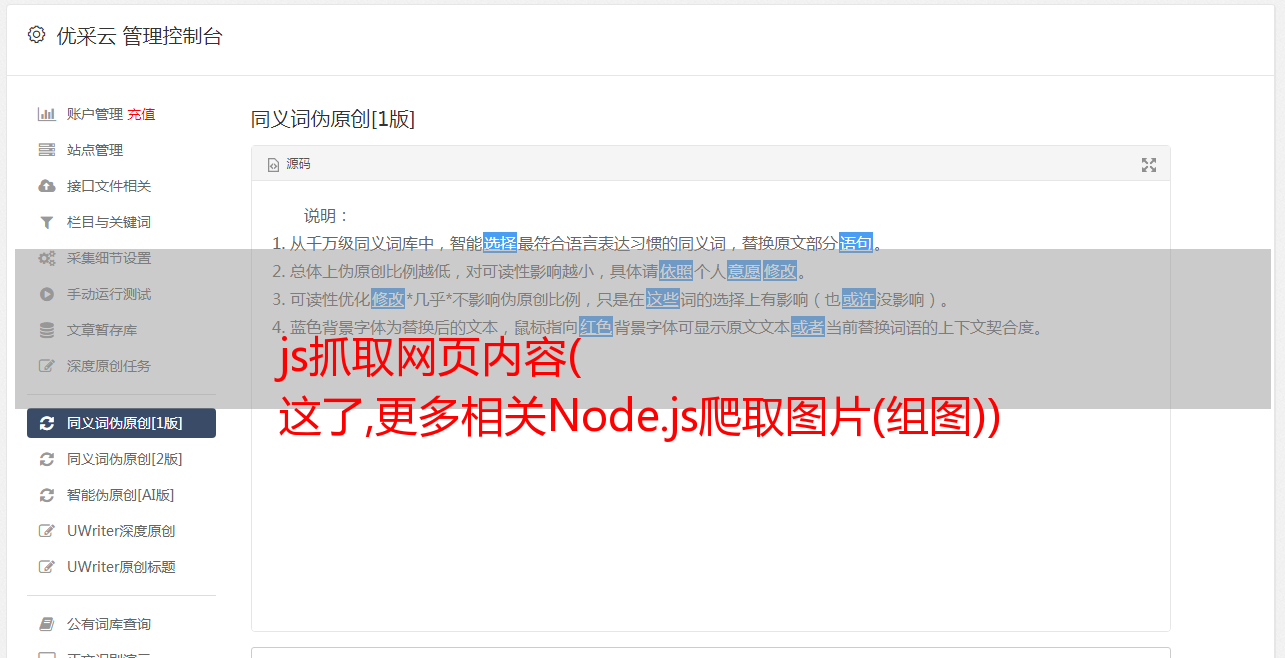Click the highlighted word 红色 in line four
The image size is (1285, 658).
coord(596,327)
